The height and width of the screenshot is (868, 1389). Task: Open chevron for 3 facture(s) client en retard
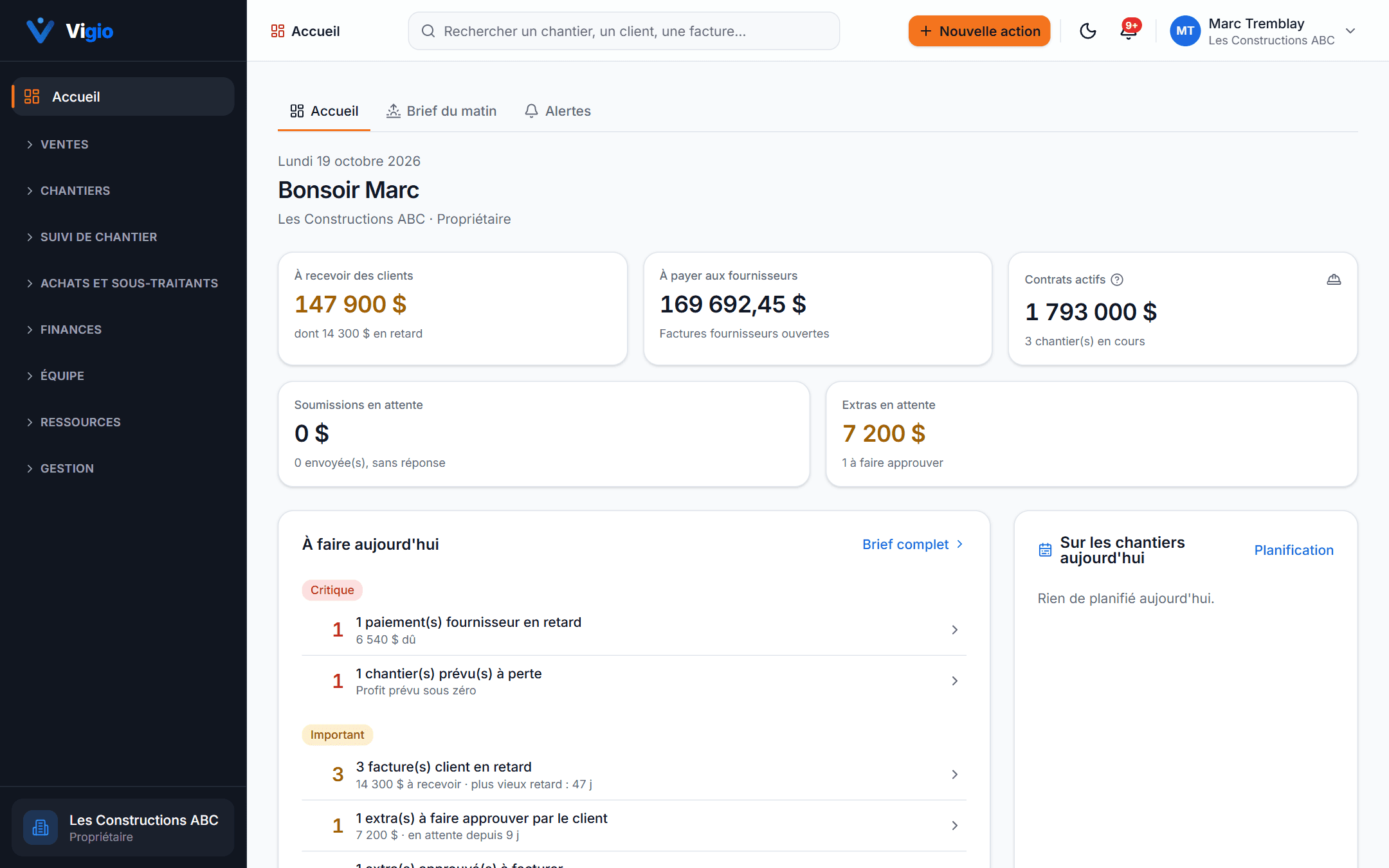click(955, 775)
